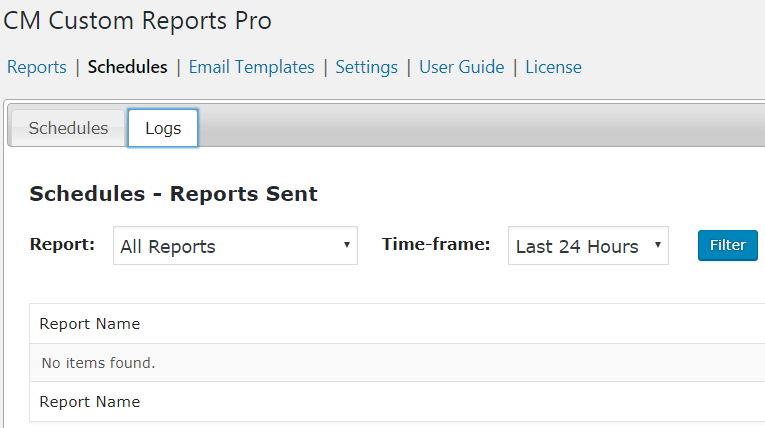765x428 pixels.
Task: Click the CM Custom Reports Pro title
Action: [138, 21]
